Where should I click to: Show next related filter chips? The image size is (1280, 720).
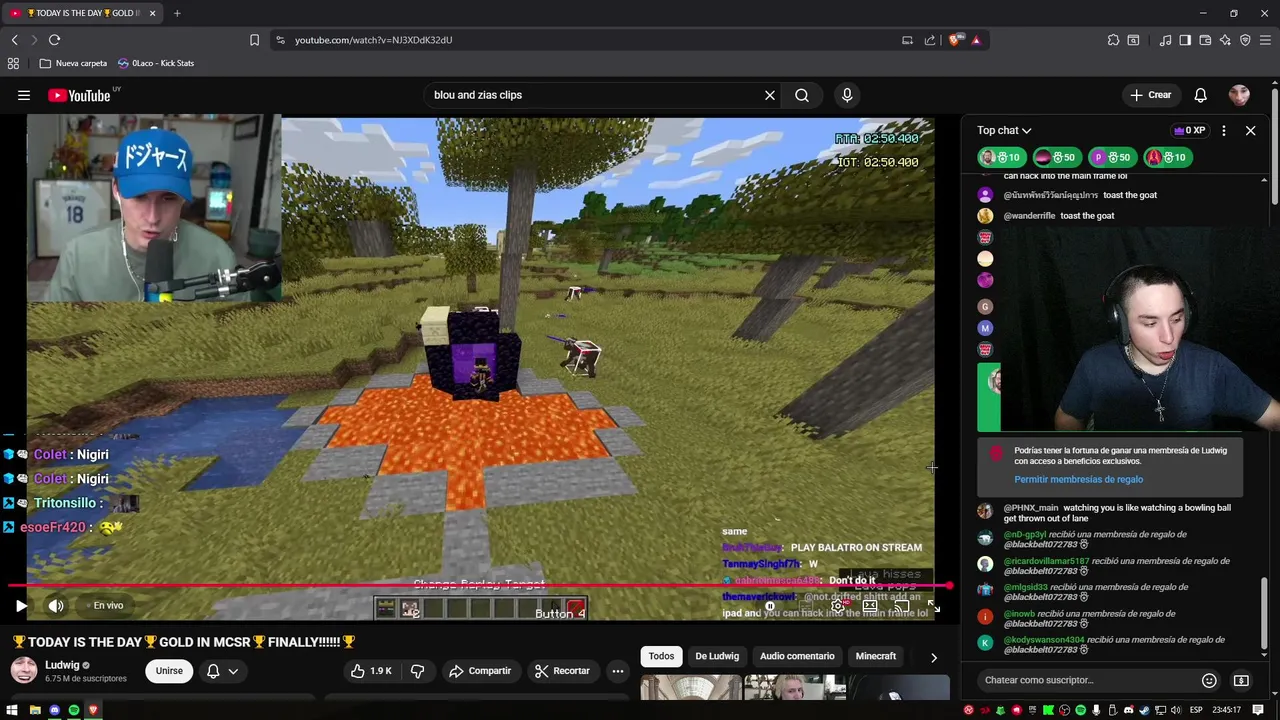tap(934, 657)
